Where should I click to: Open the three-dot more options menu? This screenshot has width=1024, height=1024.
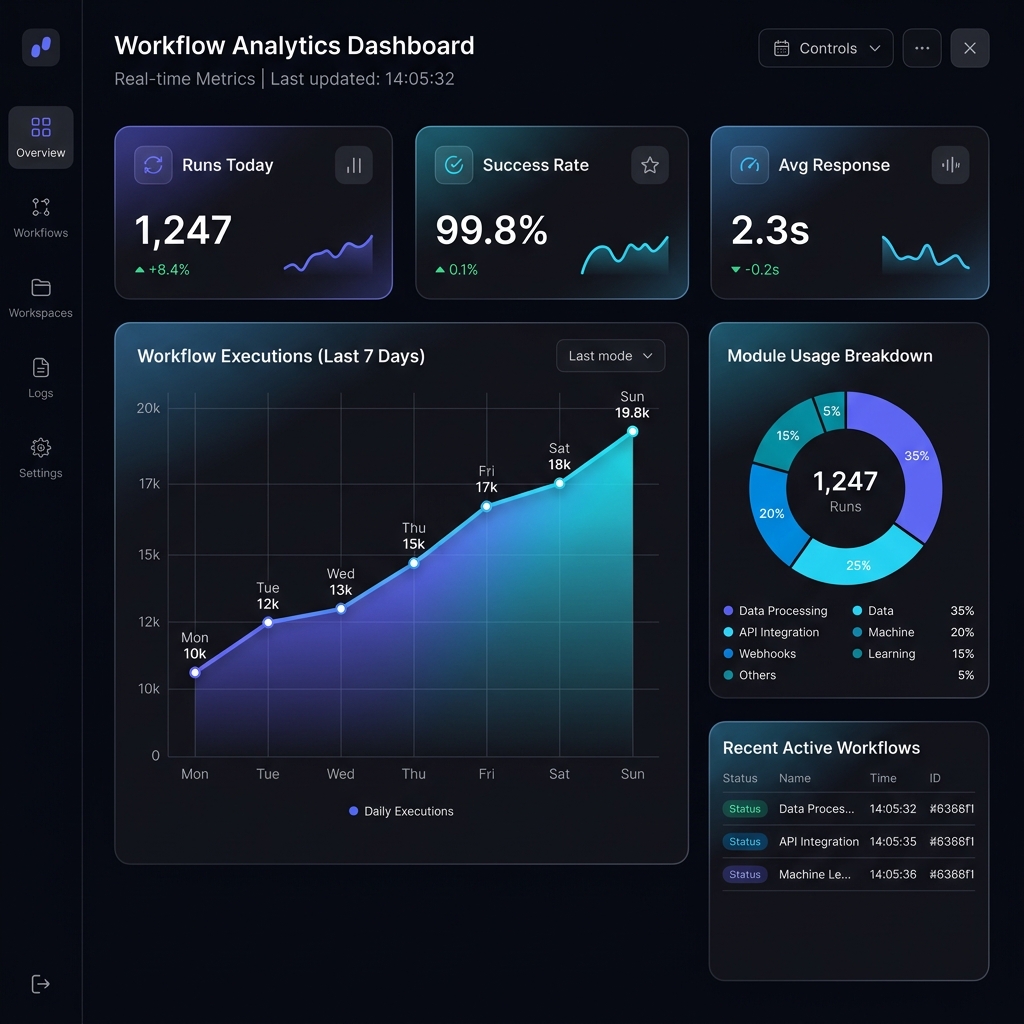point(921,48)
